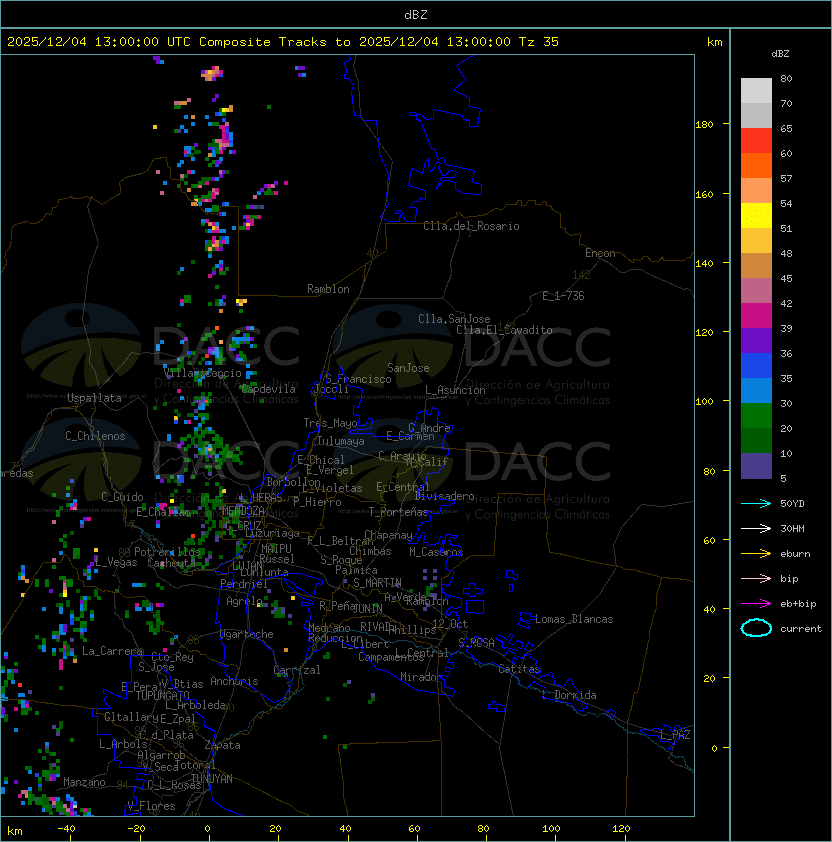Click the 'Tulumaya' place label

341,441
